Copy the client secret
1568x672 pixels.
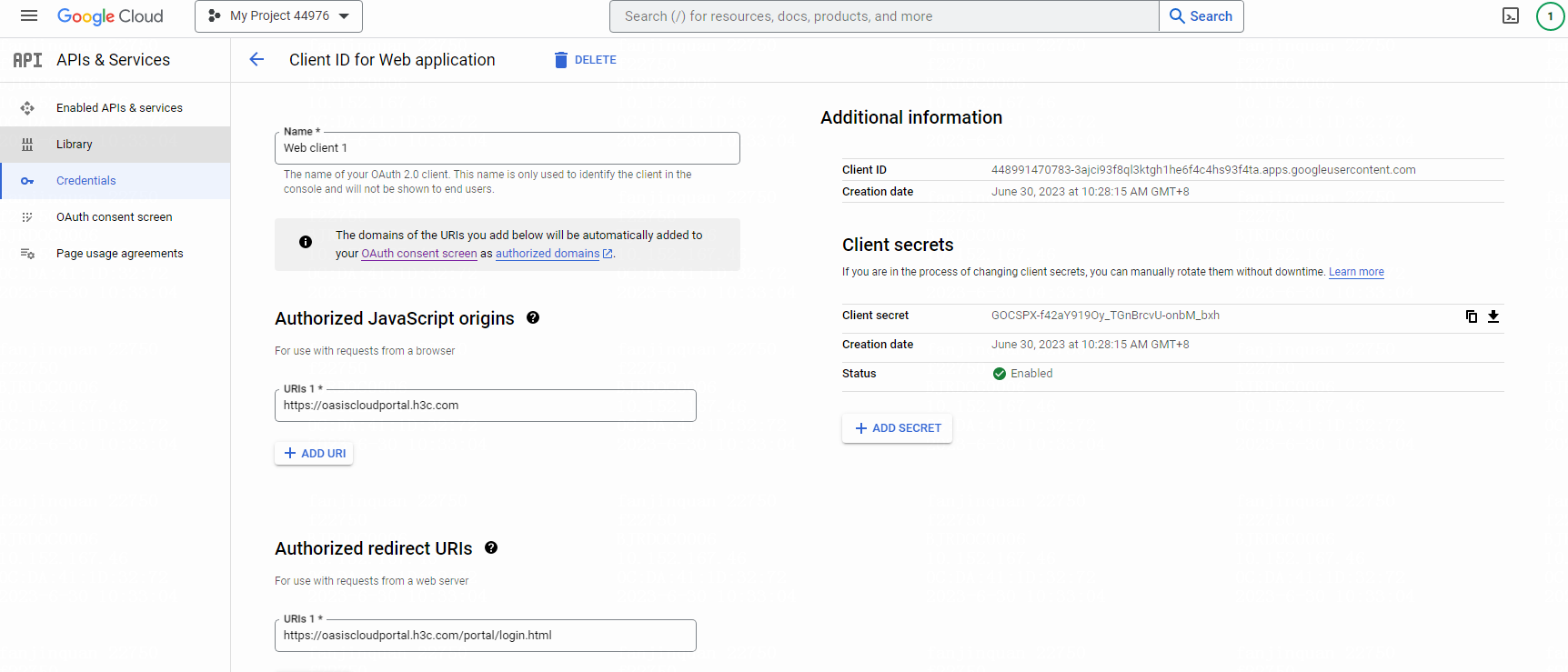click(x=1472, y=316)
